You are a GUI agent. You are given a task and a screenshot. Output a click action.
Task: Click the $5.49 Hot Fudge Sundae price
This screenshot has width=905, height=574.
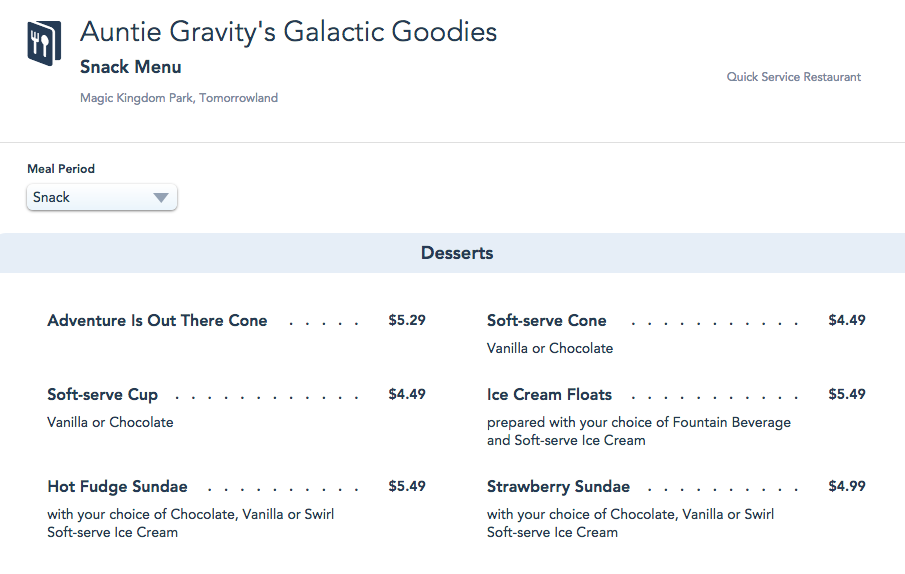pos(407,487)
